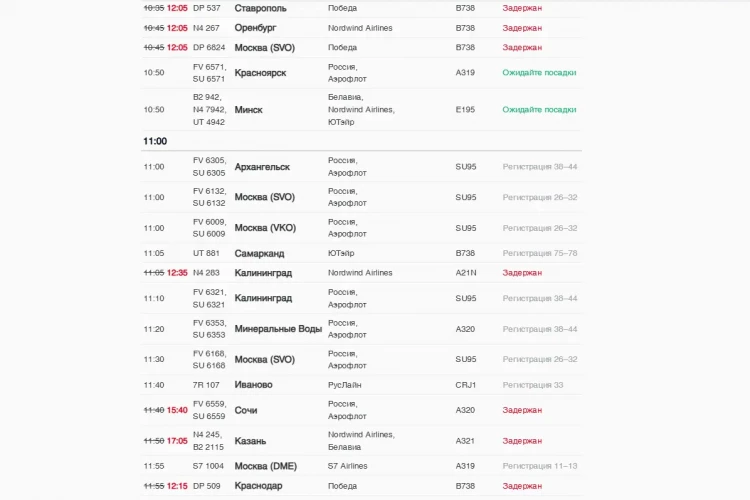Select the Оренбург N4 267 flight
The image size is (750, 500).
[x=361, y=28]
